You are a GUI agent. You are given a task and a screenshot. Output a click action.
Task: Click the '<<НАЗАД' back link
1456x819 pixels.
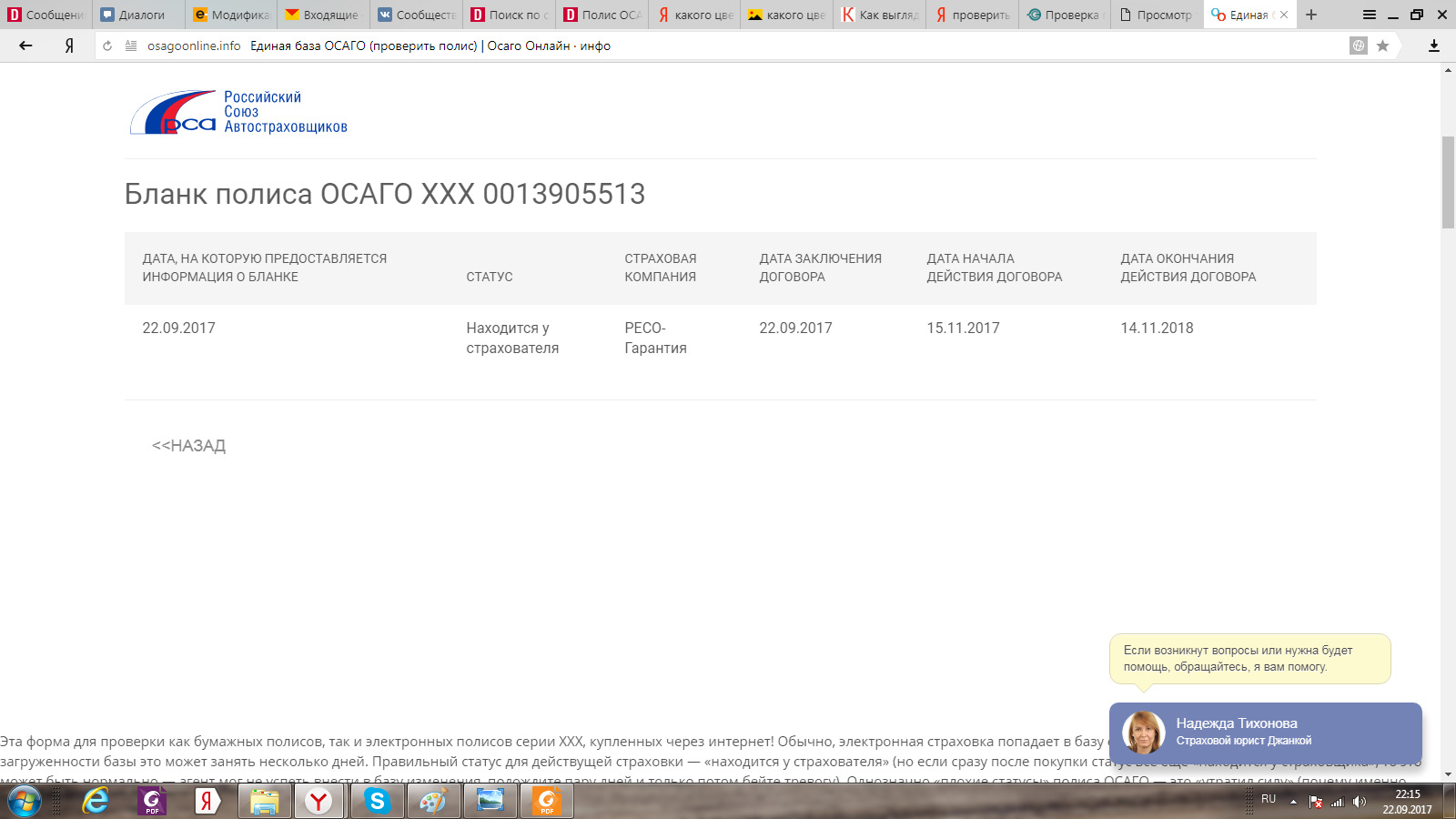point(188,446)
